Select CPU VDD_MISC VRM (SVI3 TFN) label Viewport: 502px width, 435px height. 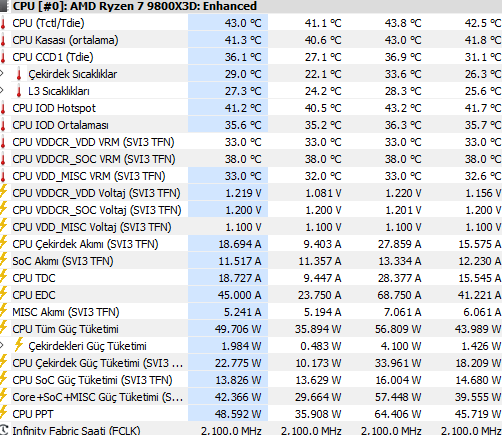(89, 176)
